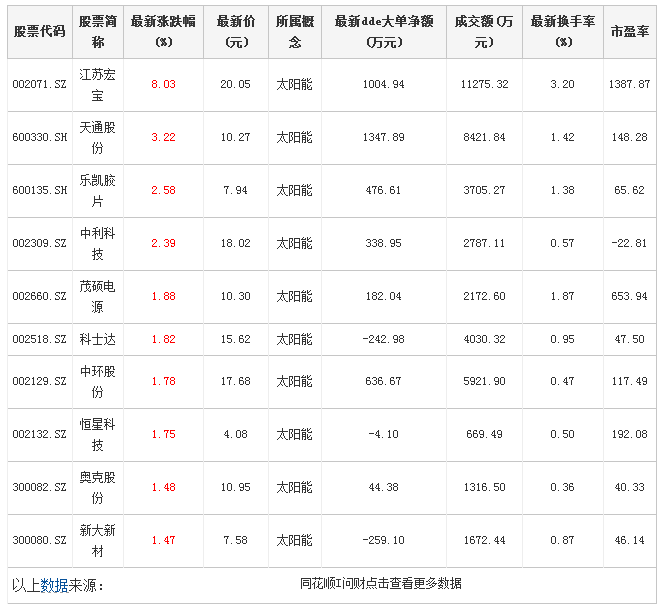Click the dde net amount 1347.89

[384, 137]
